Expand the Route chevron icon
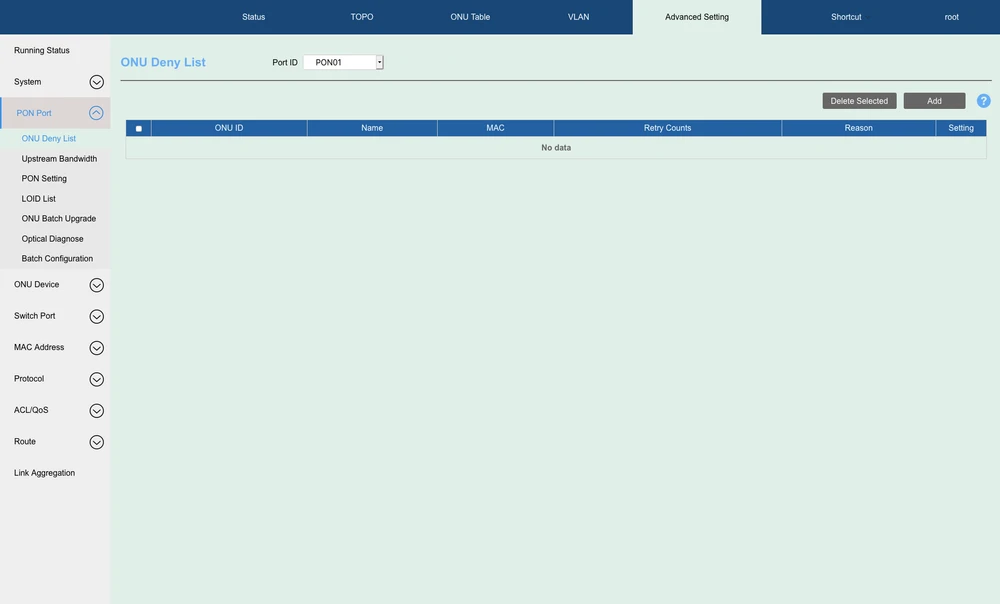This screenshot has height=604, width=1000. [97, 442]
